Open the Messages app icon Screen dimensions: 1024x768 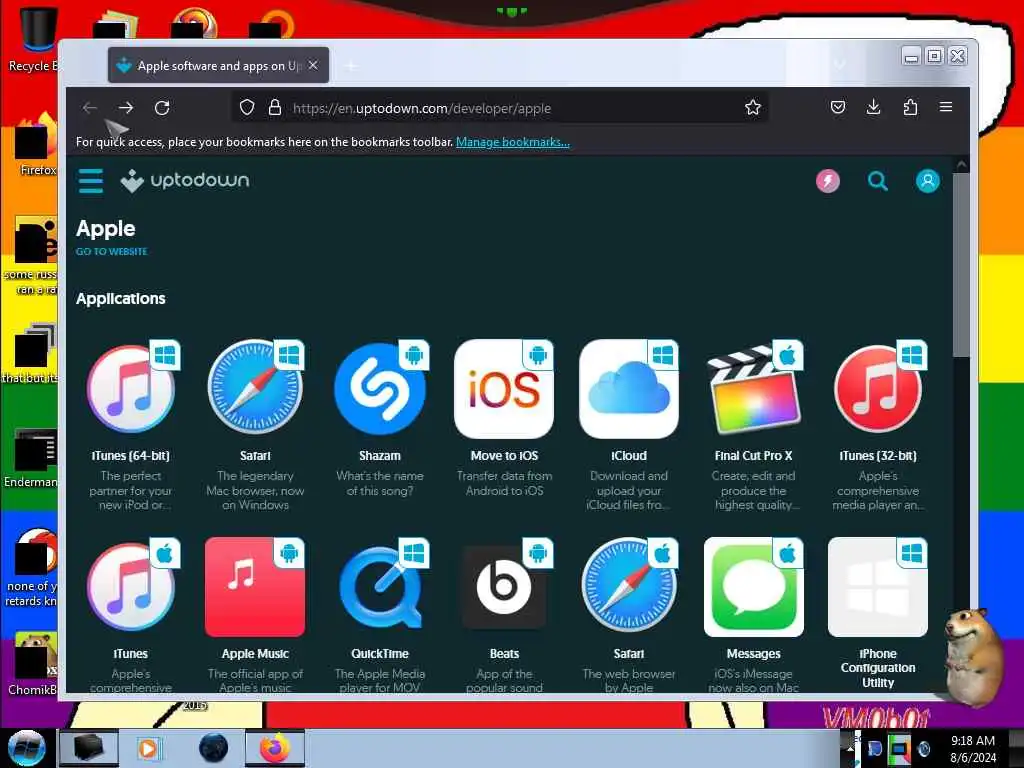(754, 587)
